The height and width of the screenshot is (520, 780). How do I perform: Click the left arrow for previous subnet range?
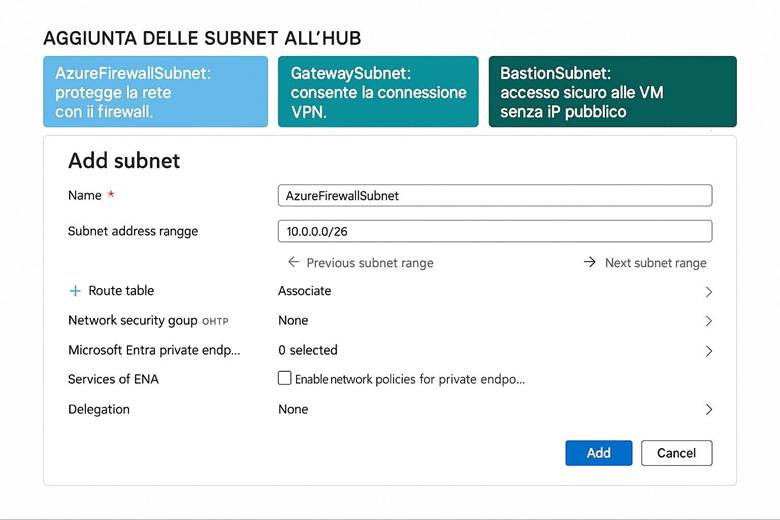tap(293, 262)
